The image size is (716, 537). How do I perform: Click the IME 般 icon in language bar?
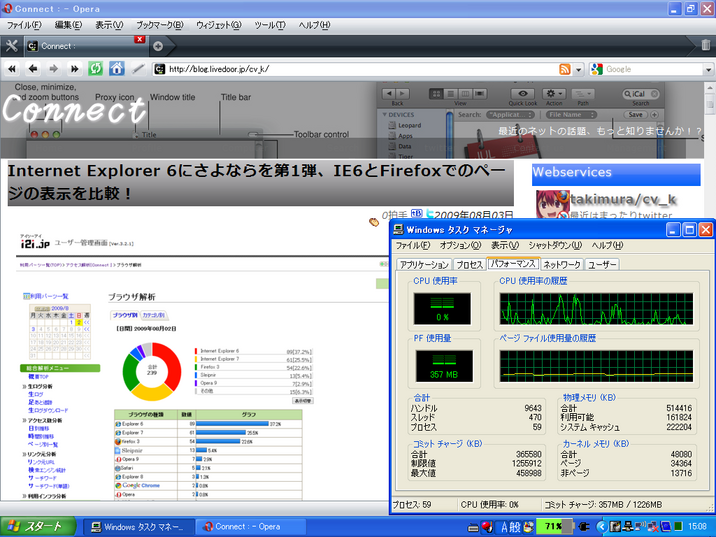[516, 527]
